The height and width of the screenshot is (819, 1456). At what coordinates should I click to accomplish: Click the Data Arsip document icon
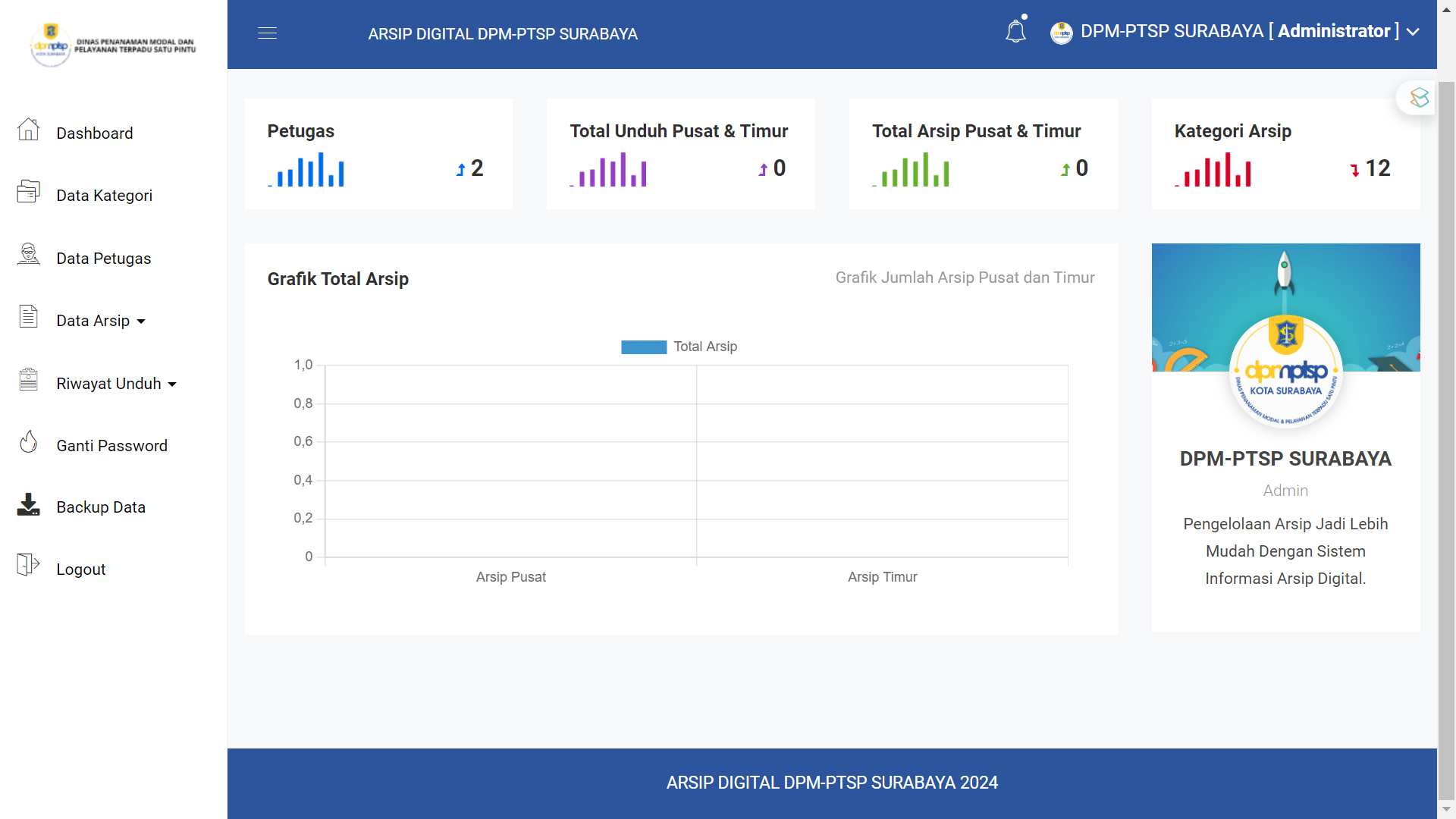(28, 317)
